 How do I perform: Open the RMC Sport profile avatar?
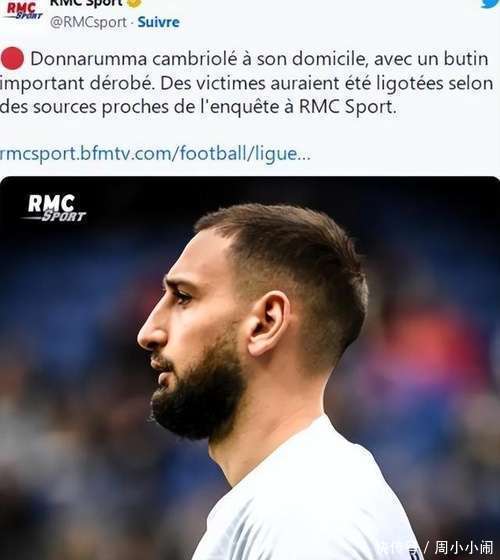click(24, 10)
